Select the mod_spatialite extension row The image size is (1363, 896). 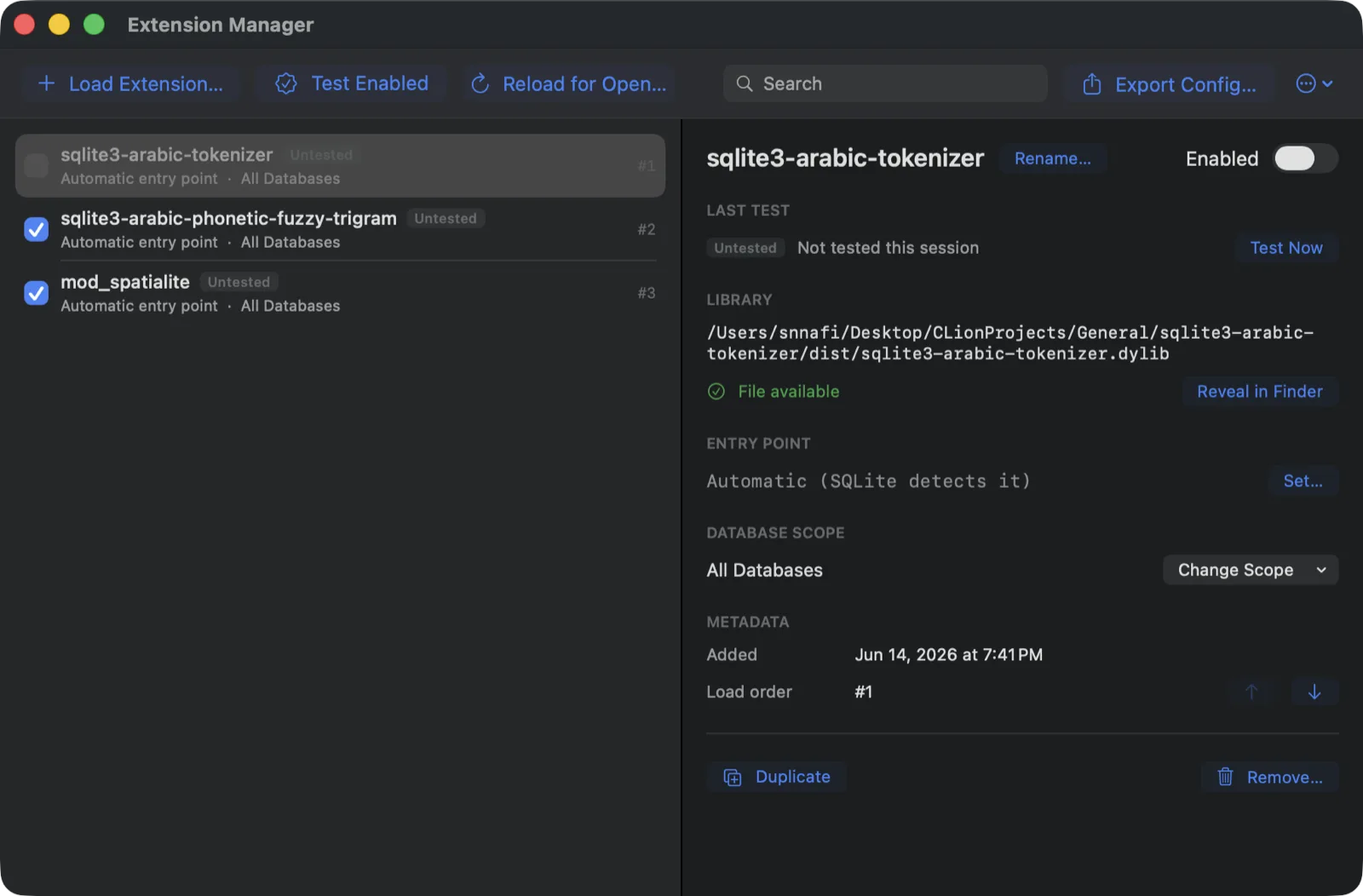[340, 293]
